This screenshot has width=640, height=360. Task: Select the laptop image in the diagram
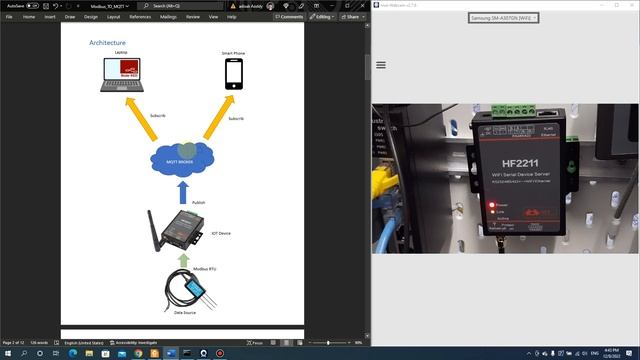(122, 75)
